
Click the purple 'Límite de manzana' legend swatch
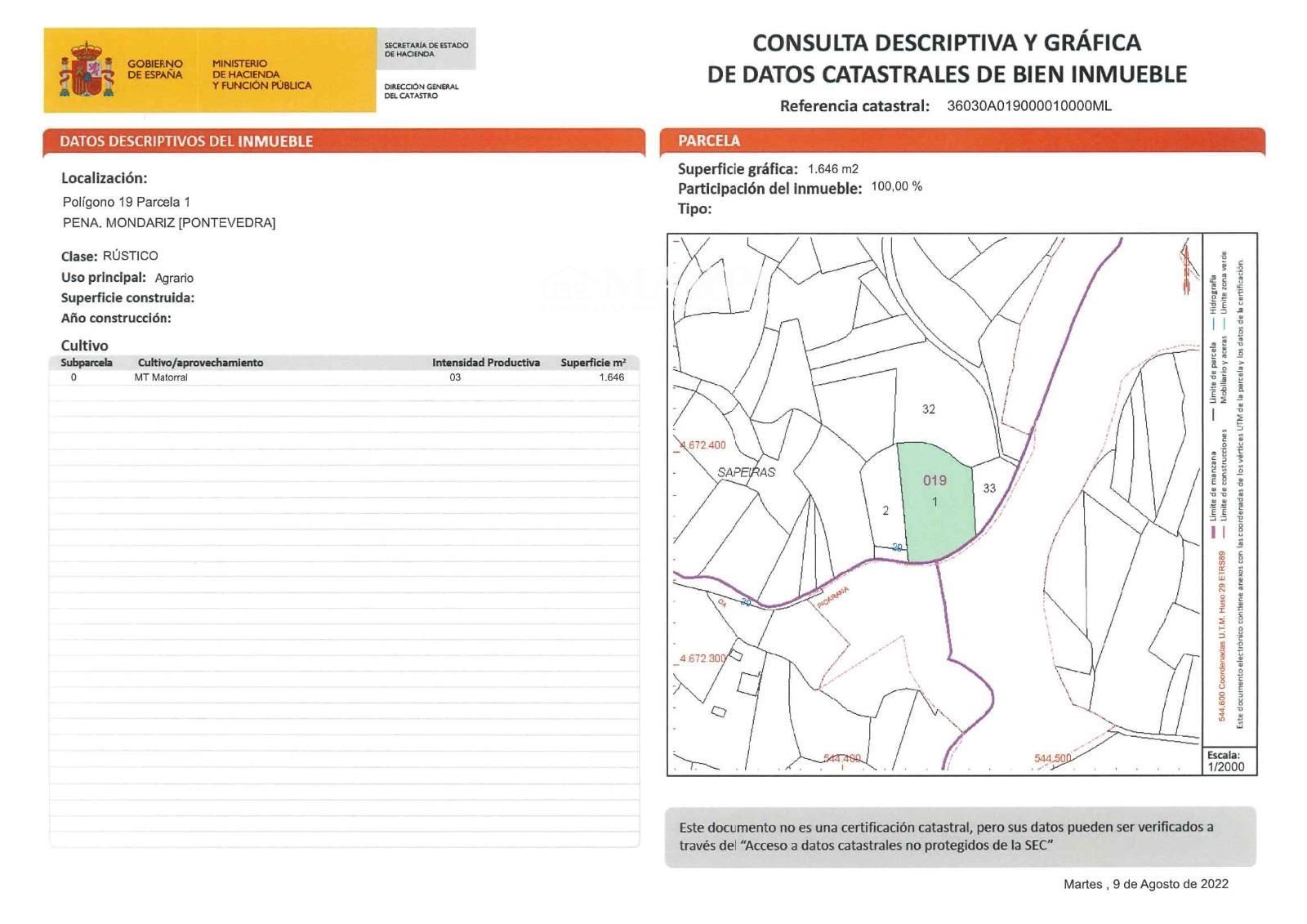point(1214,532)
